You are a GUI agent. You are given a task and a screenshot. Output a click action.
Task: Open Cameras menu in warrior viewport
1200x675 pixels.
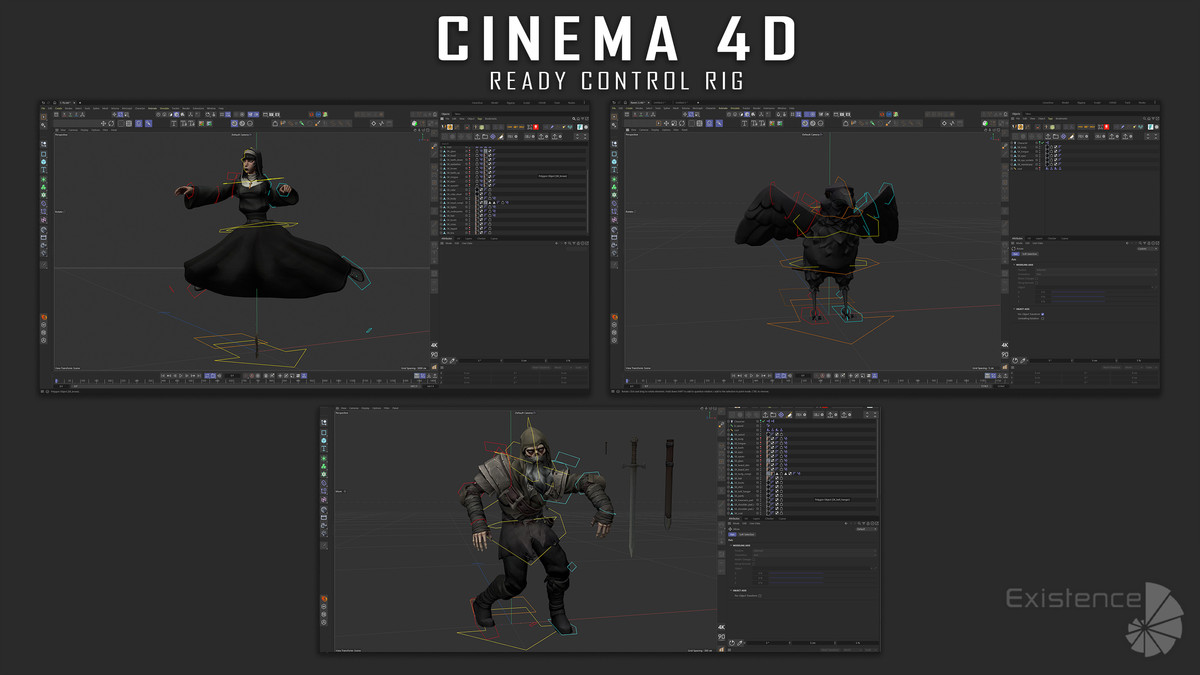coord(354,408)
